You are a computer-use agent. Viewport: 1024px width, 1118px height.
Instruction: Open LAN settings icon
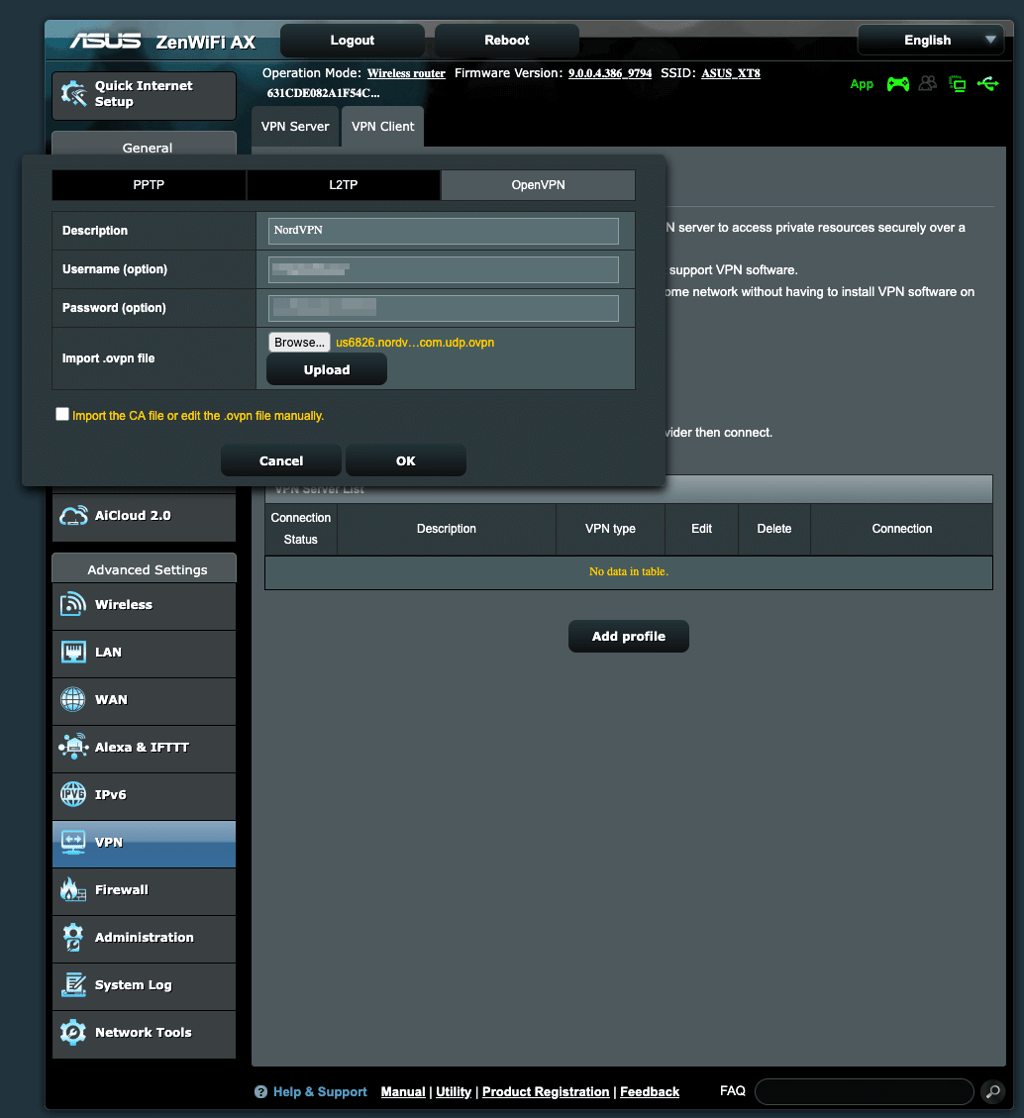[73, 652]
